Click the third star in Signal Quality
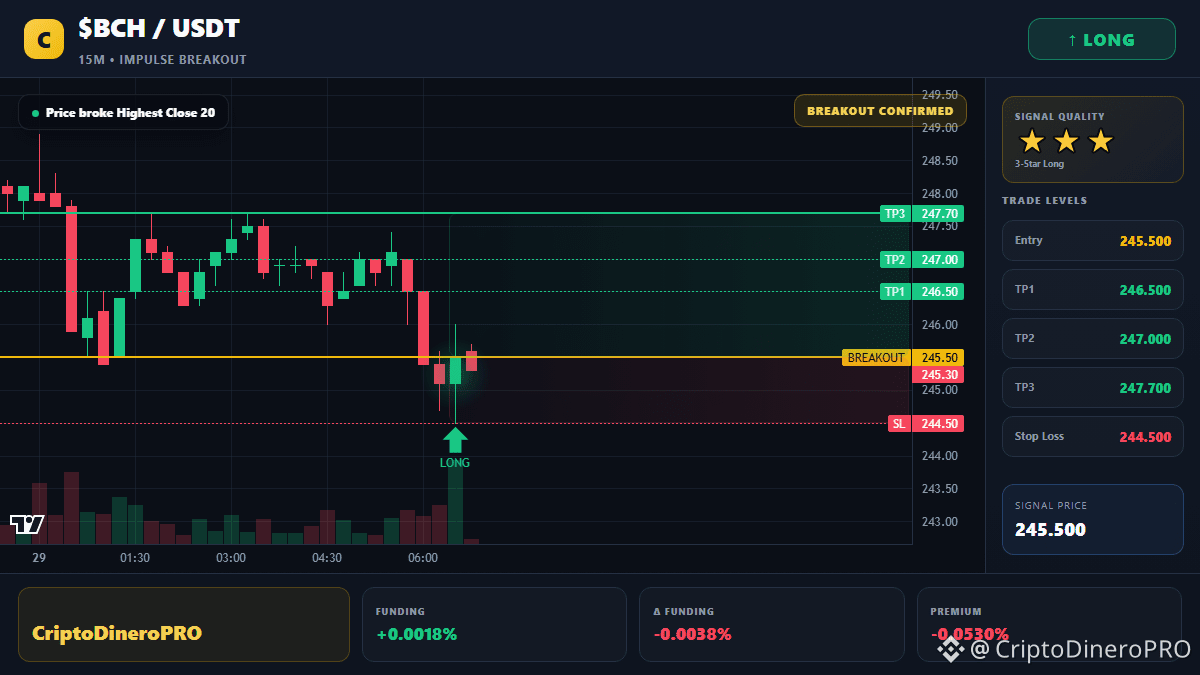Viewport: 1200px width, 675px height. point(1100,141)
